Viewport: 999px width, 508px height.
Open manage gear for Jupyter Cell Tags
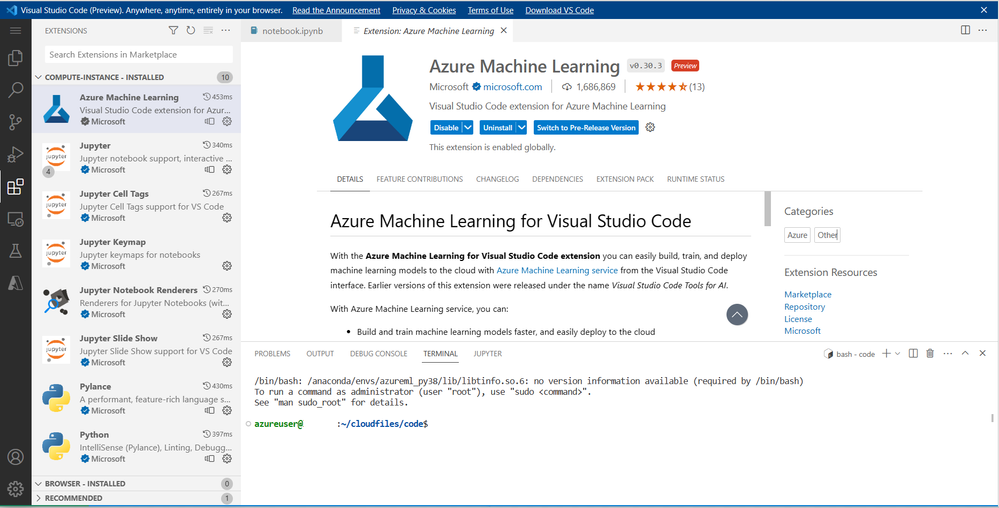227,218
